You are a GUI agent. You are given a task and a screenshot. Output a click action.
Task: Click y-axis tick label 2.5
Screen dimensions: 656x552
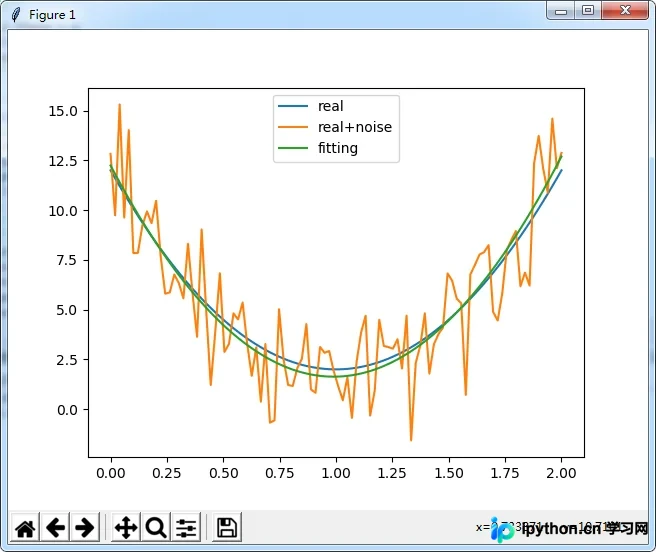click(67, 360)
